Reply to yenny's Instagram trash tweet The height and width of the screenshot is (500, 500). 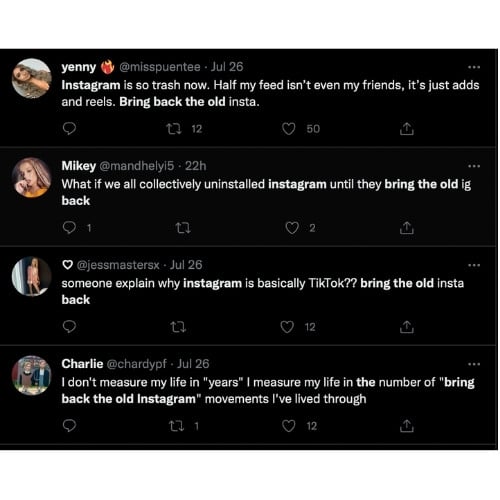(x=69, y=129)
